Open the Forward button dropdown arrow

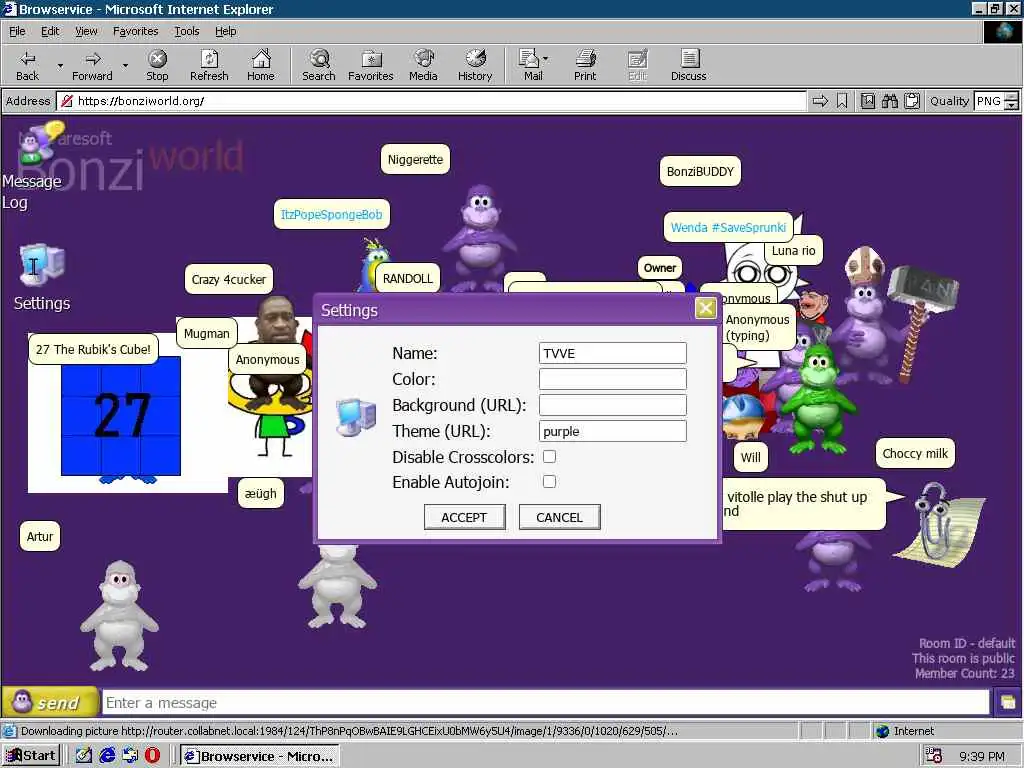coord(125,65)
